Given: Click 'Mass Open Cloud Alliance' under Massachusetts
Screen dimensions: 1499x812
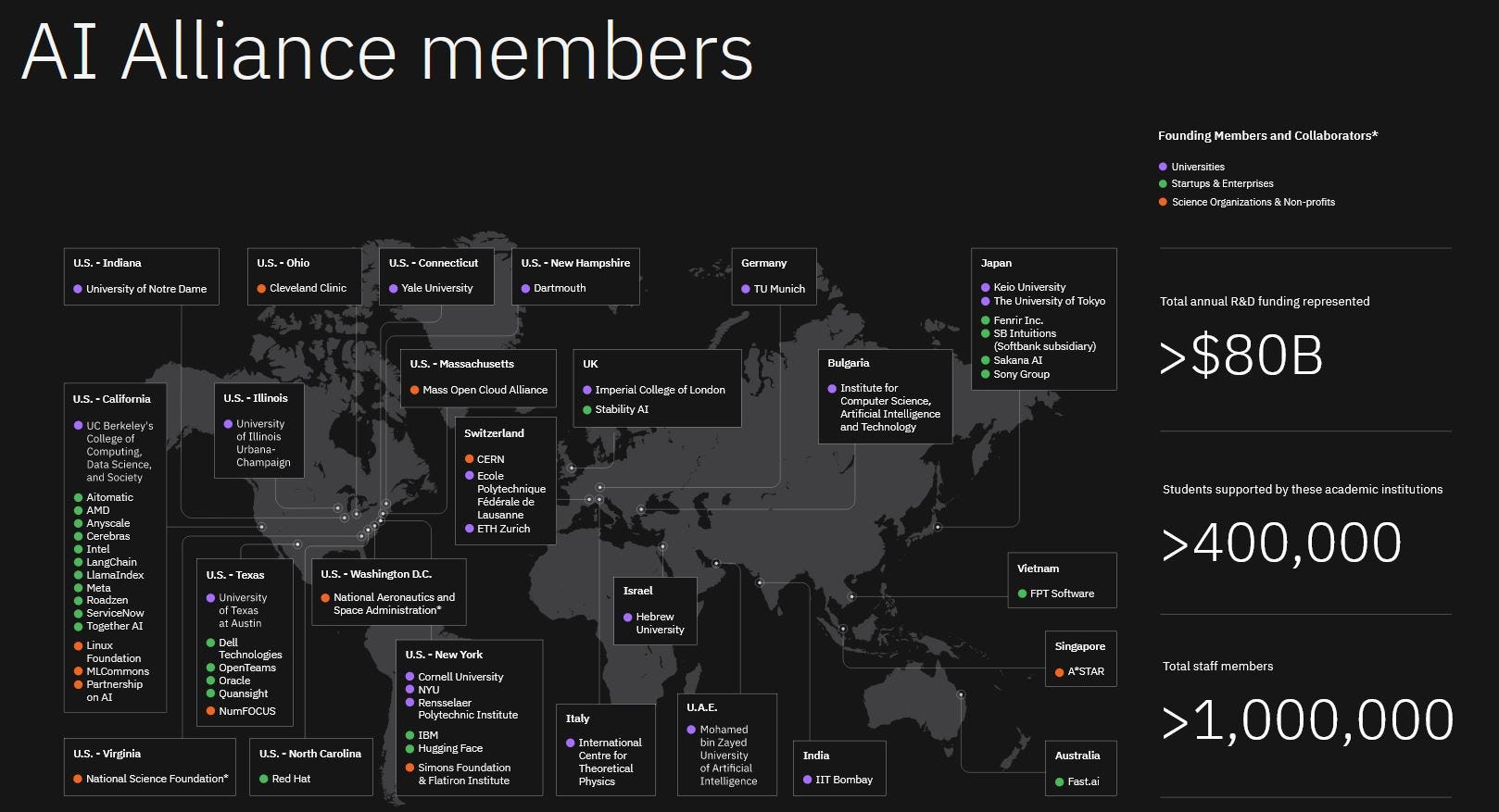Looking at the screenshot, I should [x=485, y=390].
